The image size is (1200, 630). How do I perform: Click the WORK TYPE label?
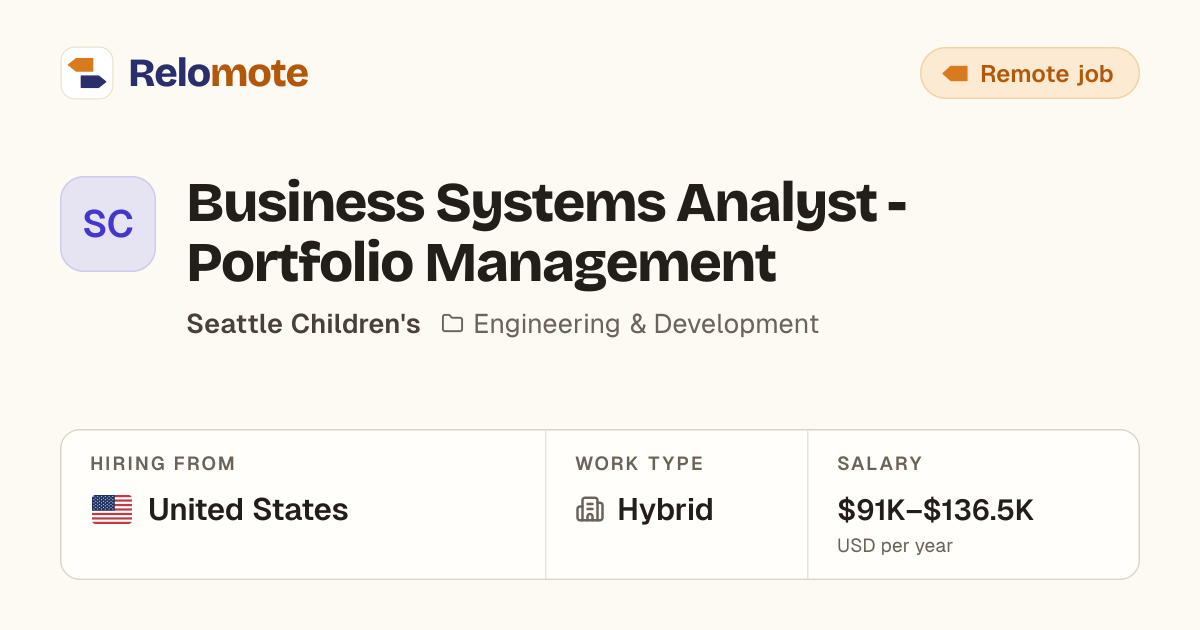click(639, 464)
